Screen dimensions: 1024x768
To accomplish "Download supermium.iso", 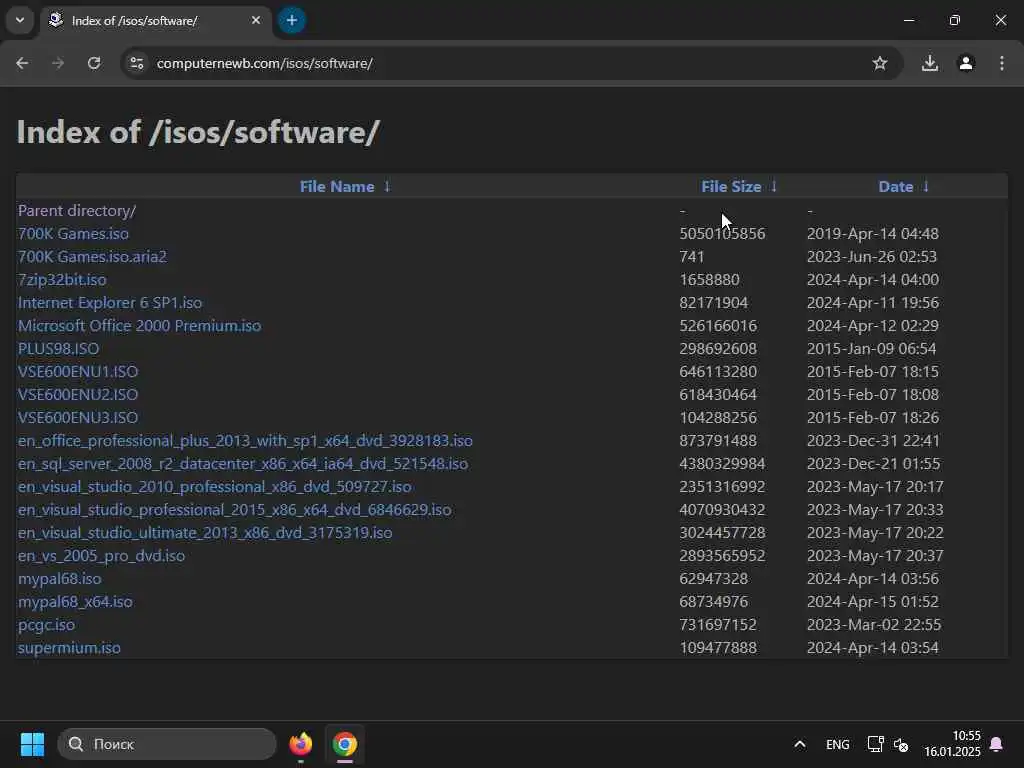I will click(69, 648).
